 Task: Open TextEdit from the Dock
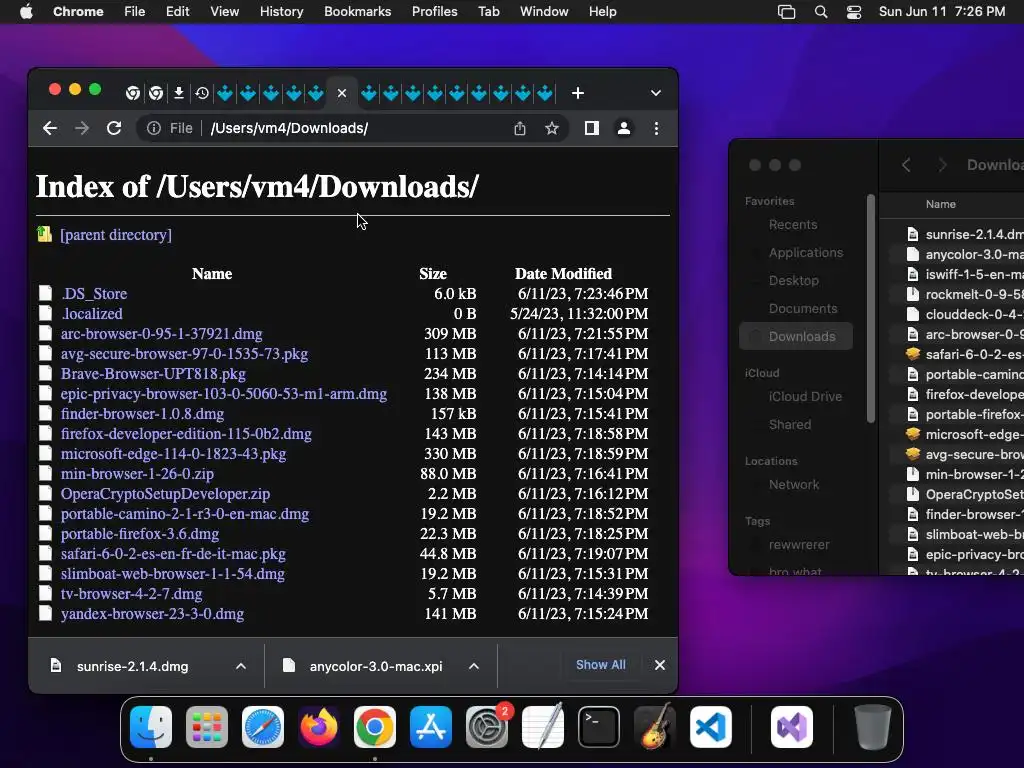543,727
